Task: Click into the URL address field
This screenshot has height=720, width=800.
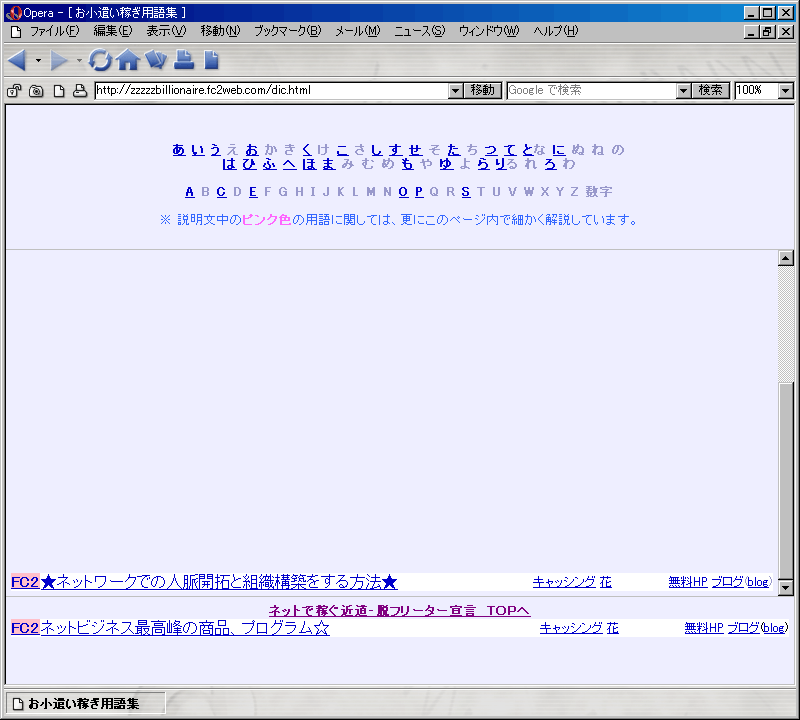Action: click(x=272, y=90)
